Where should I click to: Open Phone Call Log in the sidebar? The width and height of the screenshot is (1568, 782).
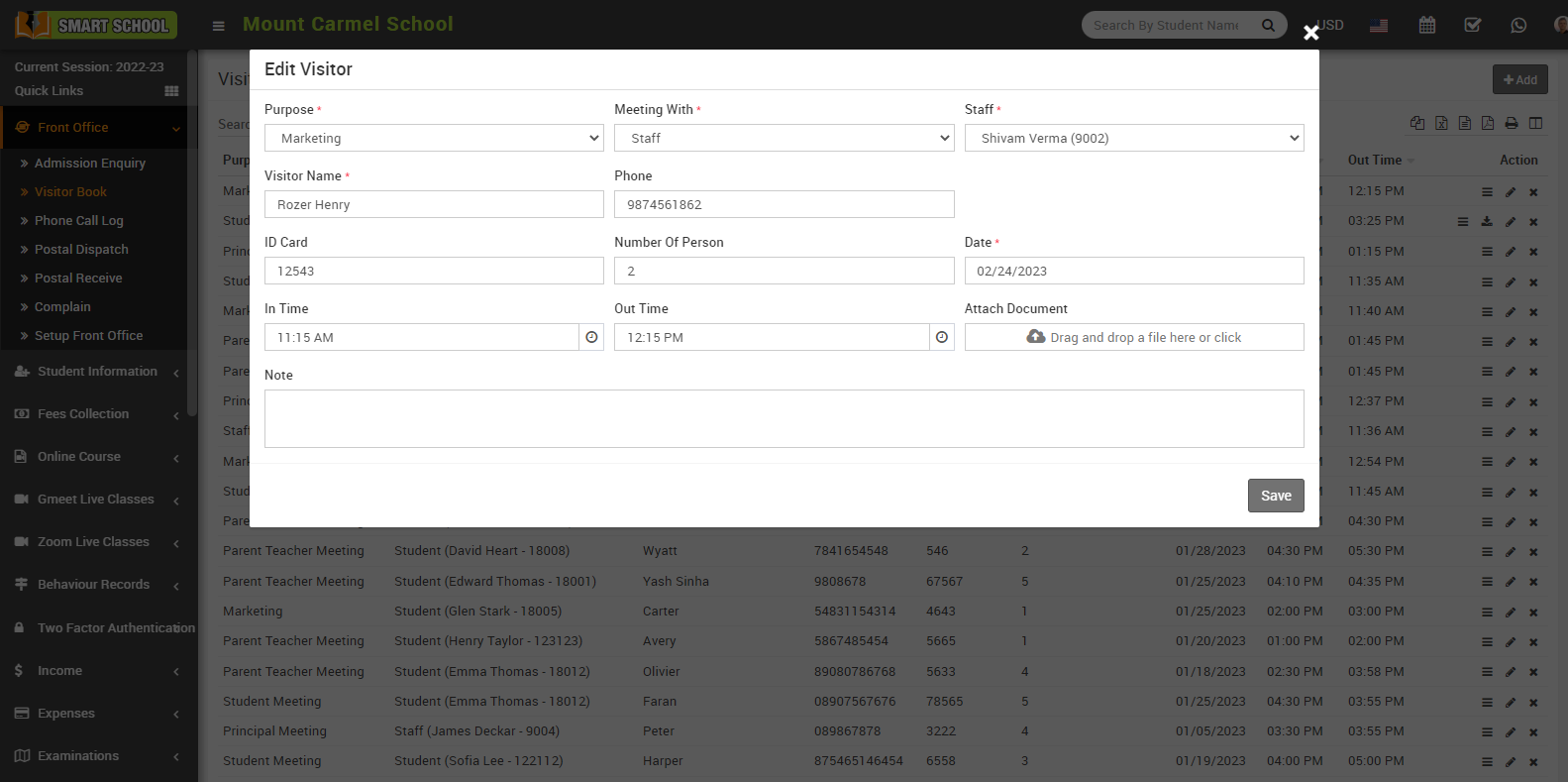pyautogui.click(x=78, y=221)
